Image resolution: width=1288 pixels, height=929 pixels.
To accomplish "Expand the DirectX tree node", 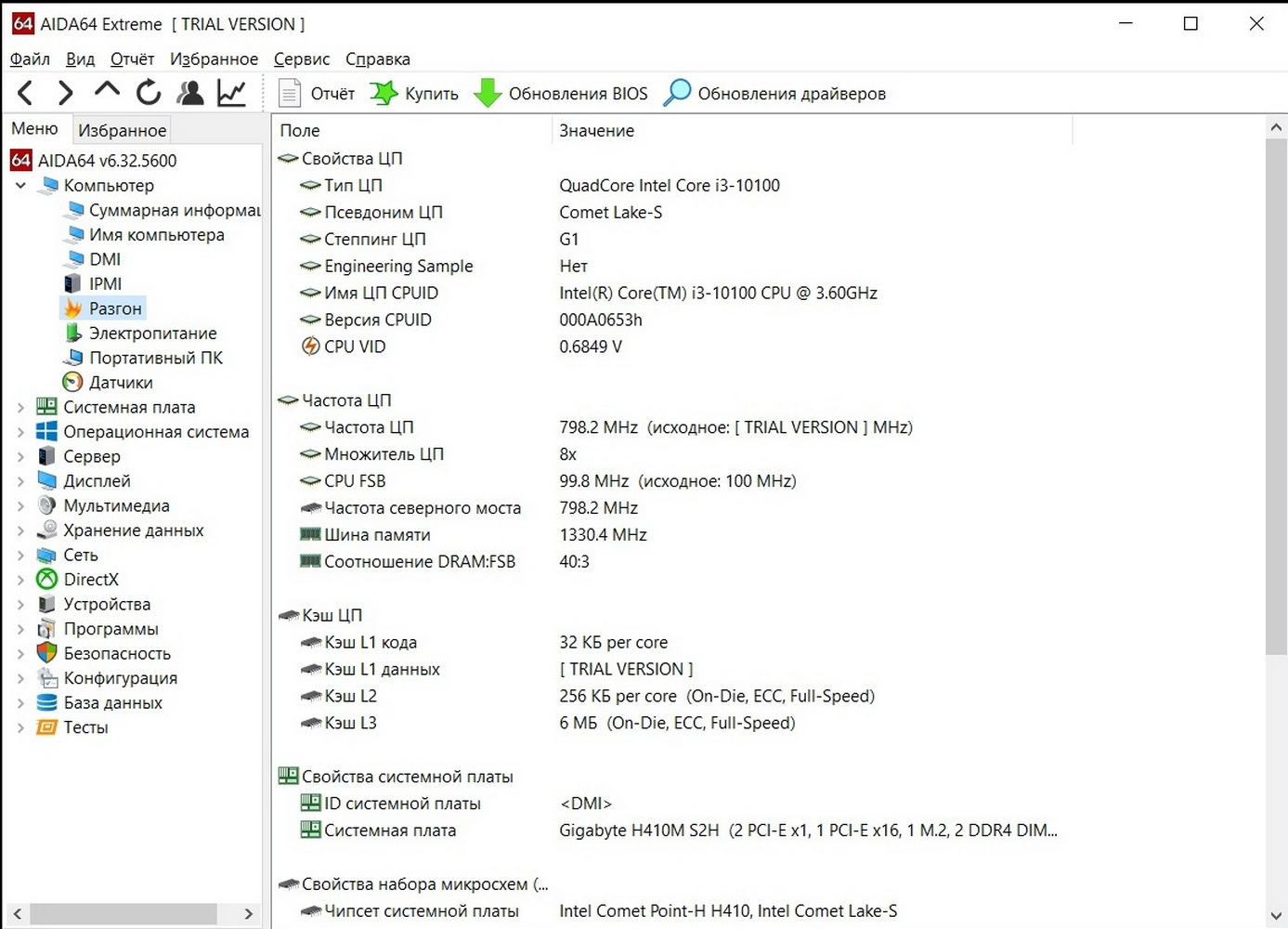I will (x=20, y=580).
